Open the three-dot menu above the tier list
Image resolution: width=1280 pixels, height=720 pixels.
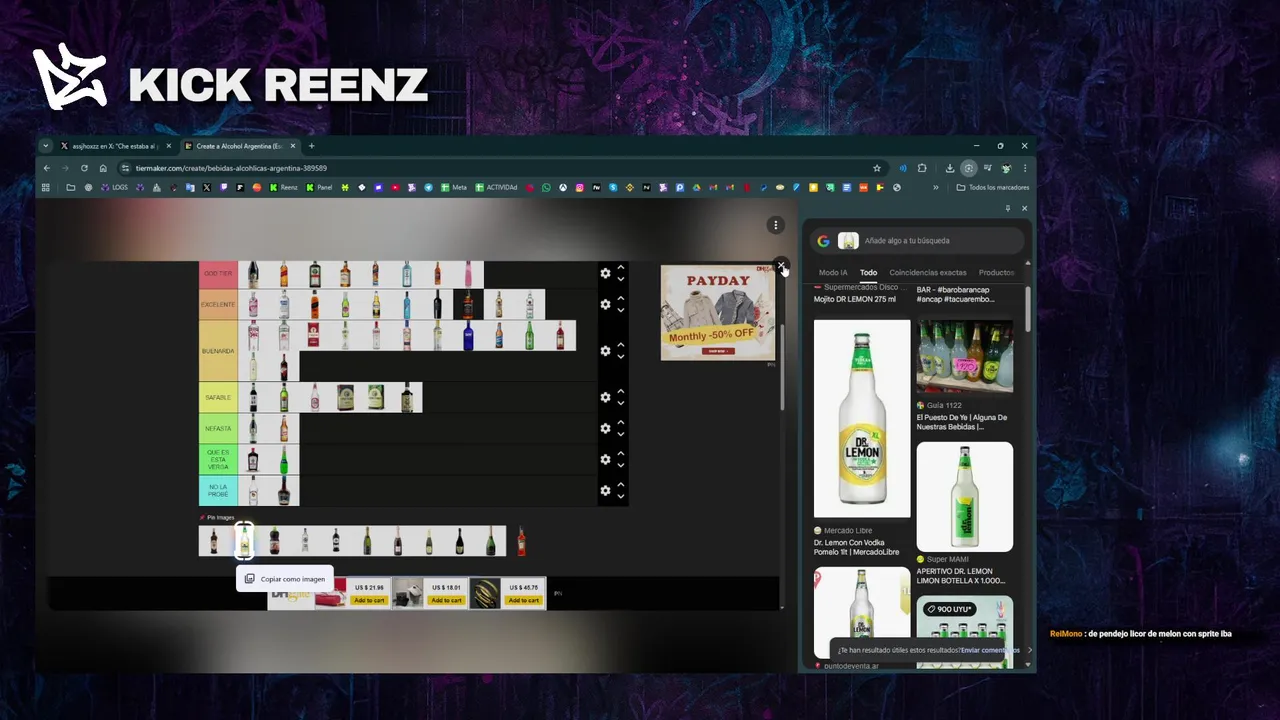pyautogui.click(x=775, y=225)
